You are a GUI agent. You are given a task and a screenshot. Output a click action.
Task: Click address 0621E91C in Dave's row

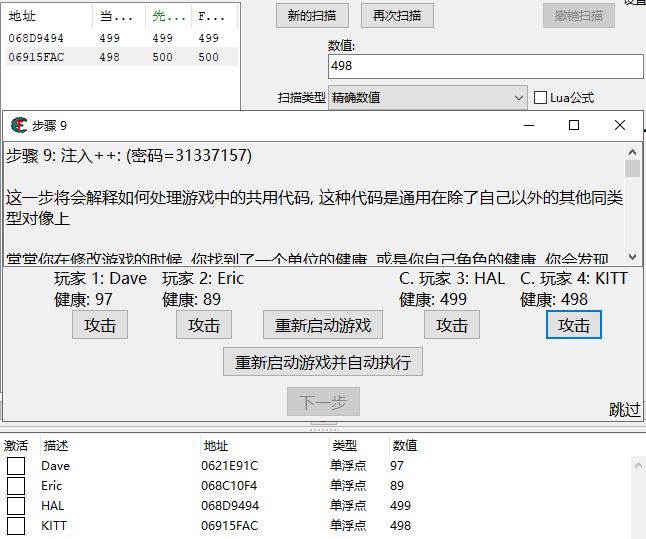click(229, 466)
